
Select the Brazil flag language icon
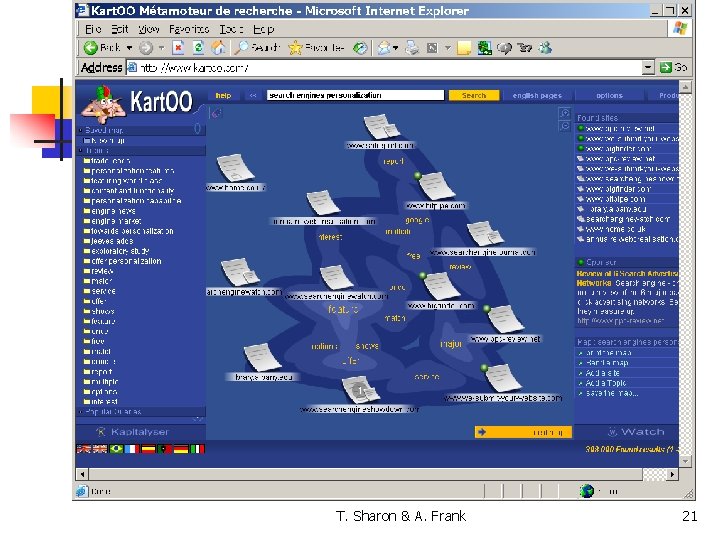pyautogui.click(x=117, y=449)
